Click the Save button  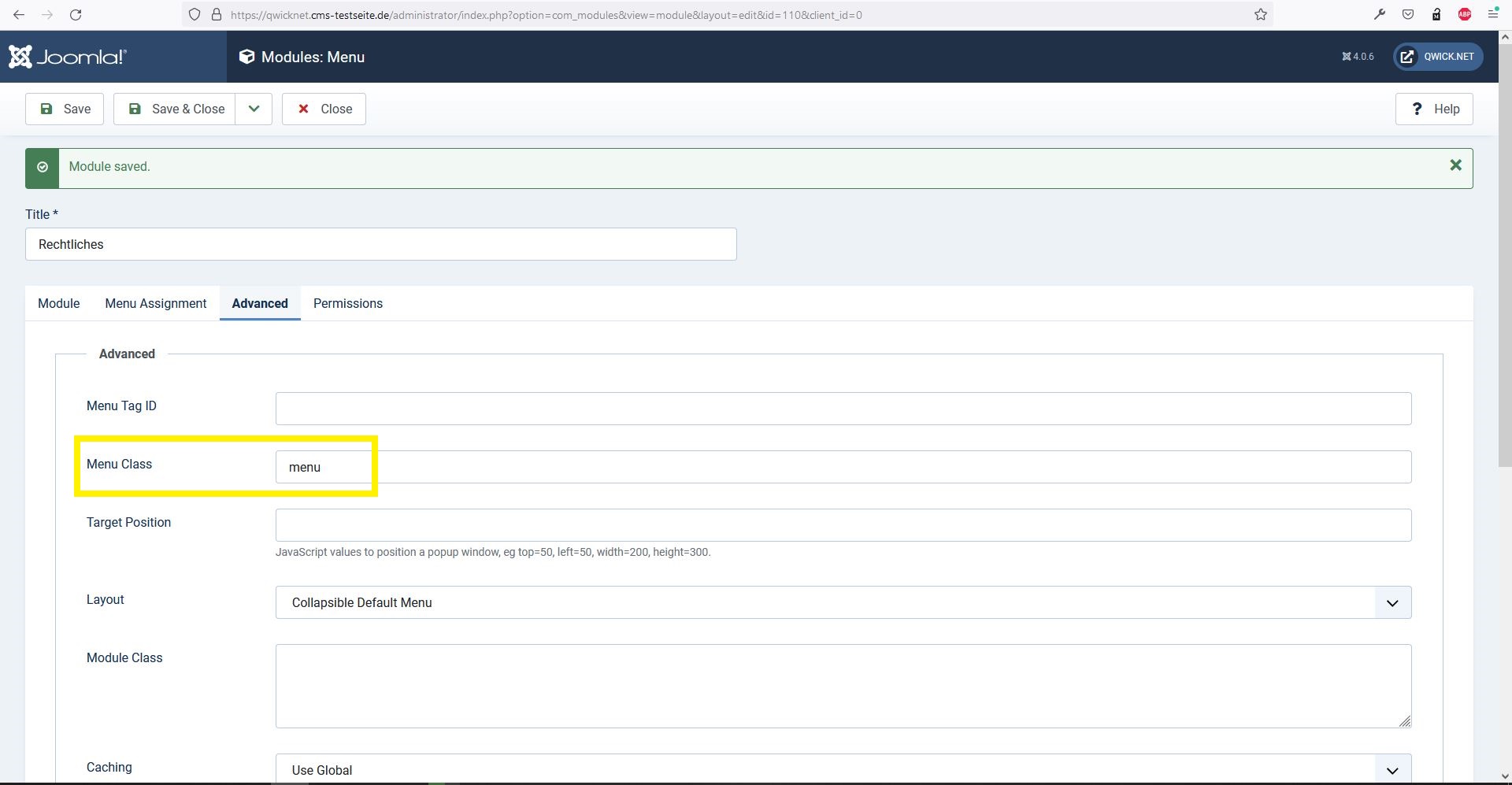click(x=65, y=109)
